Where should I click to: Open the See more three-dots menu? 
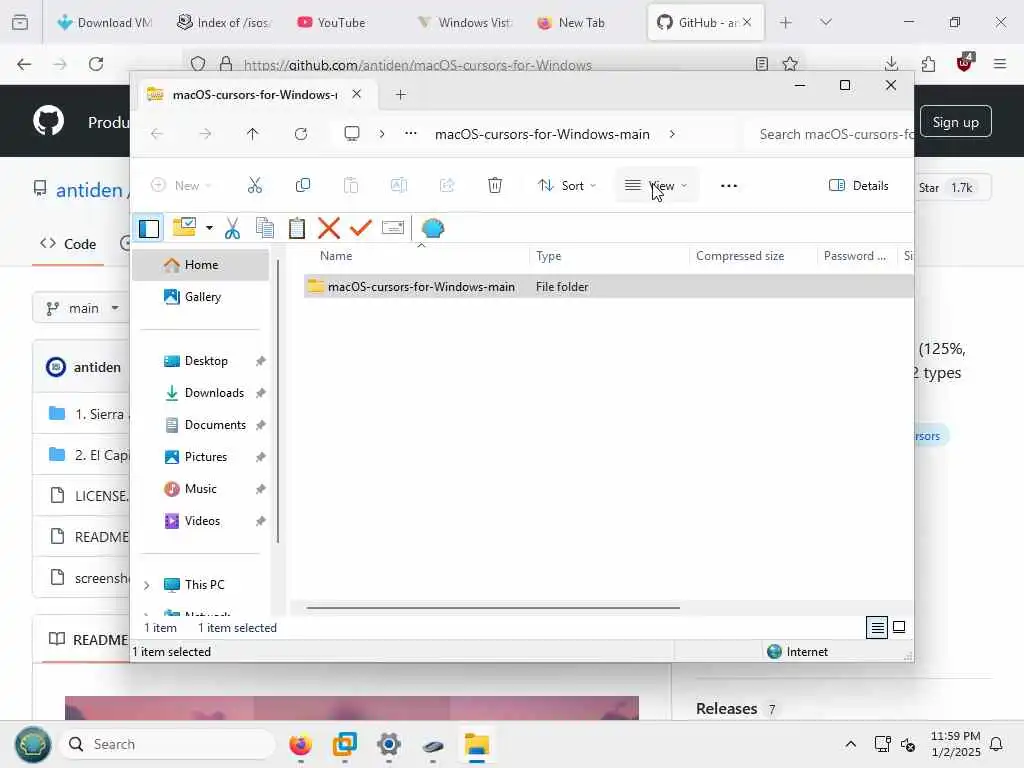point(729,185)
